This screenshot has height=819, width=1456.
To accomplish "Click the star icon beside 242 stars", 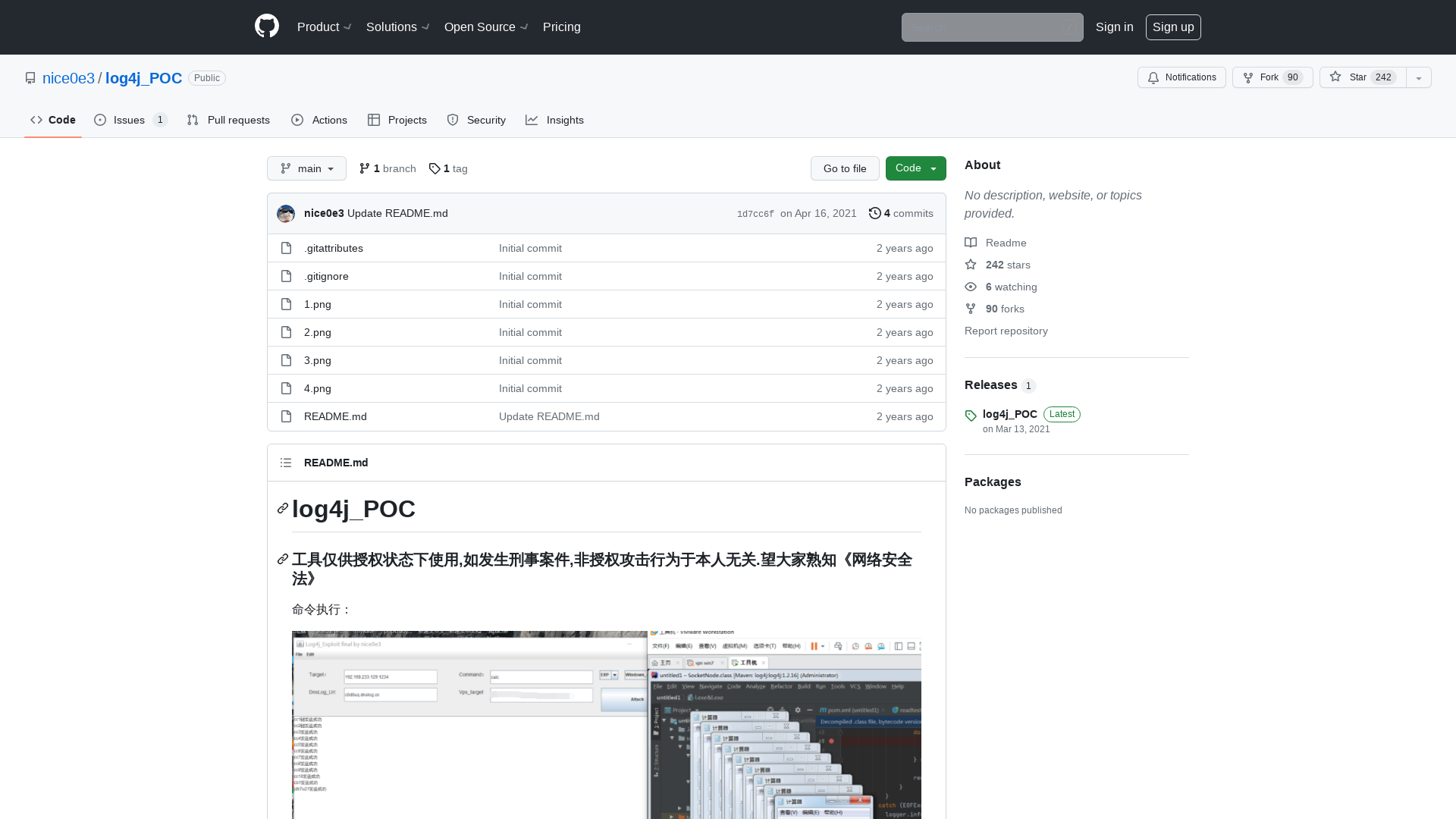I will click(x=971, y=265).
